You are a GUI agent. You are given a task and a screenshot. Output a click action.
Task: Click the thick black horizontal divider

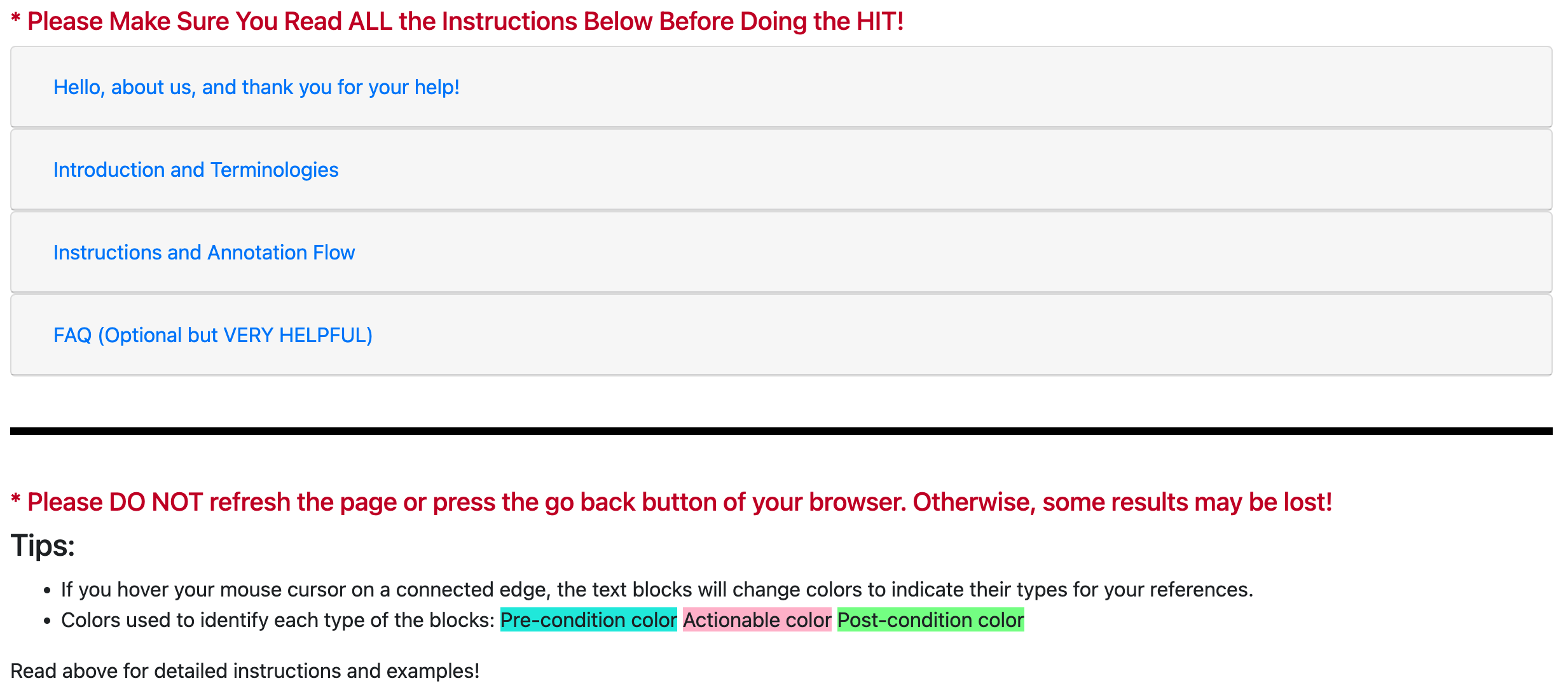(781, 431)
